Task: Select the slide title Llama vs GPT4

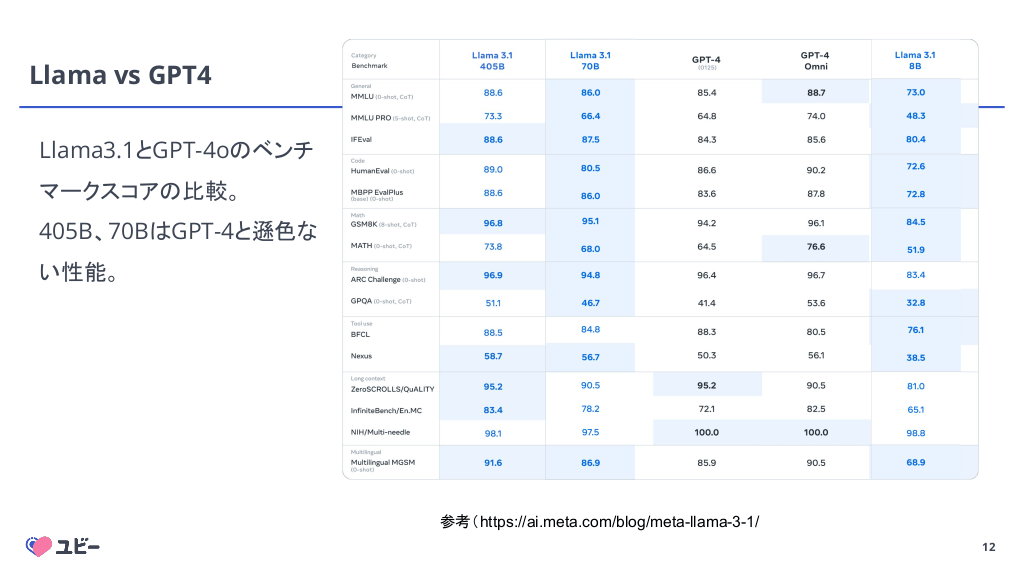Action: tap(120, 74)
